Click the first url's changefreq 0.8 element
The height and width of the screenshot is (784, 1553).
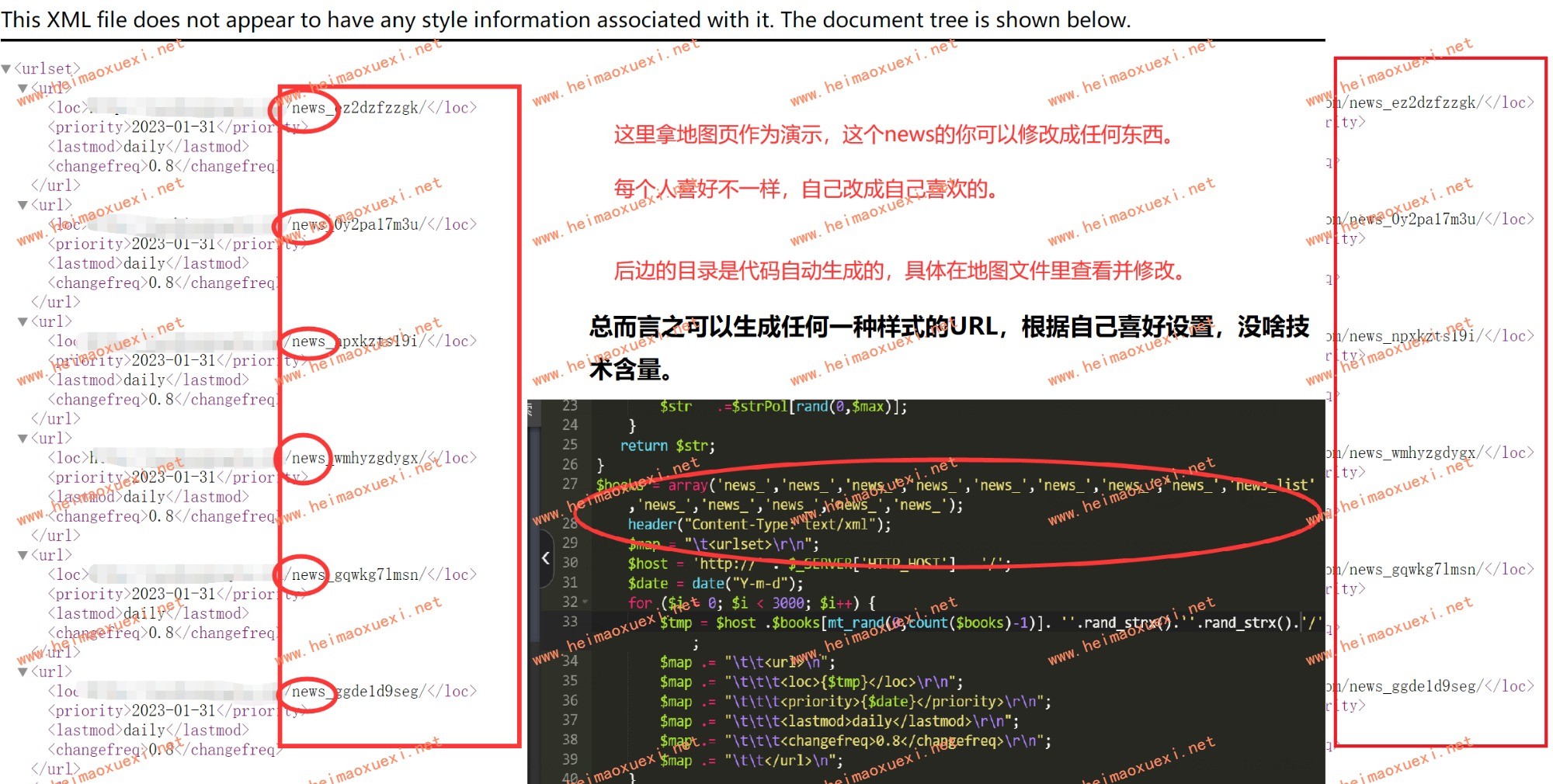click(162, 166)
